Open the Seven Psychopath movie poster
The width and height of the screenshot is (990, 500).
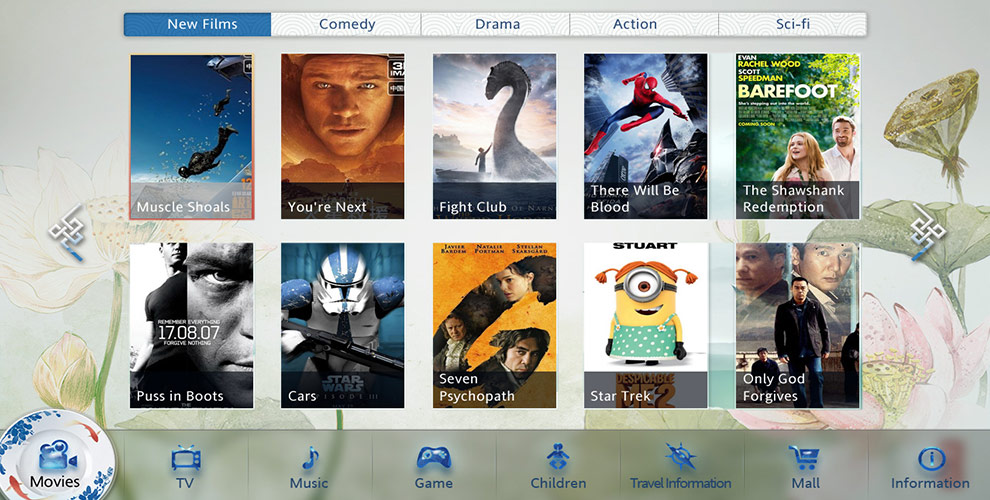[x=494, y=325]
